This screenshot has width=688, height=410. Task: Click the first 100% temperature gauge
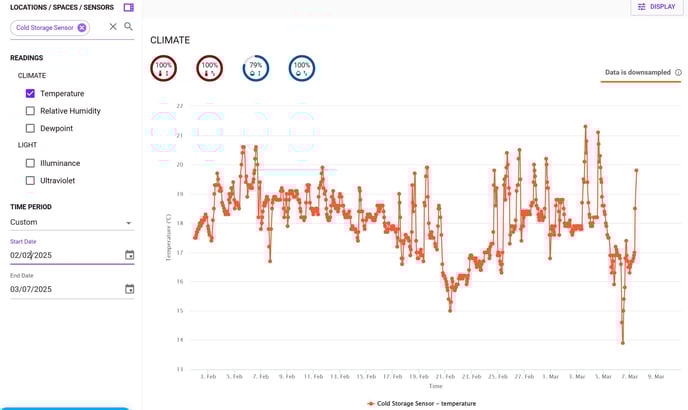pyautogui.click(x=164, y=68)
